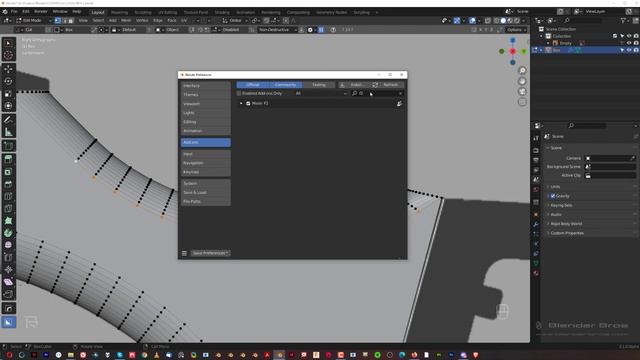Image resolution: width=640 pixels, height=360 pixels.
Task: Expand the Units panel
Action: coord(555,187)
